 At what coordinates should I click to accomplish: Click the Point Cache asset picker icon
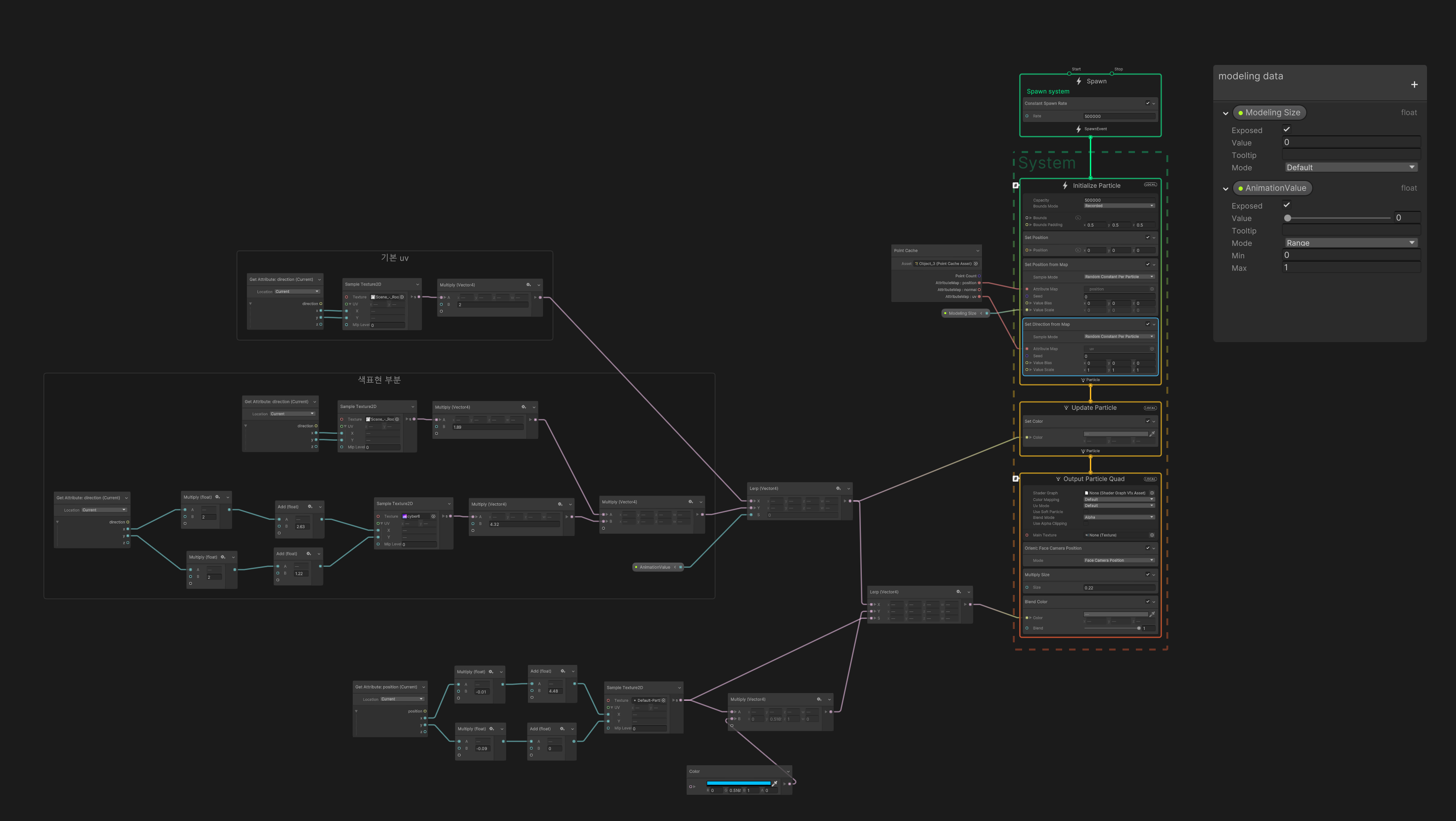click(x=976, y=263)
